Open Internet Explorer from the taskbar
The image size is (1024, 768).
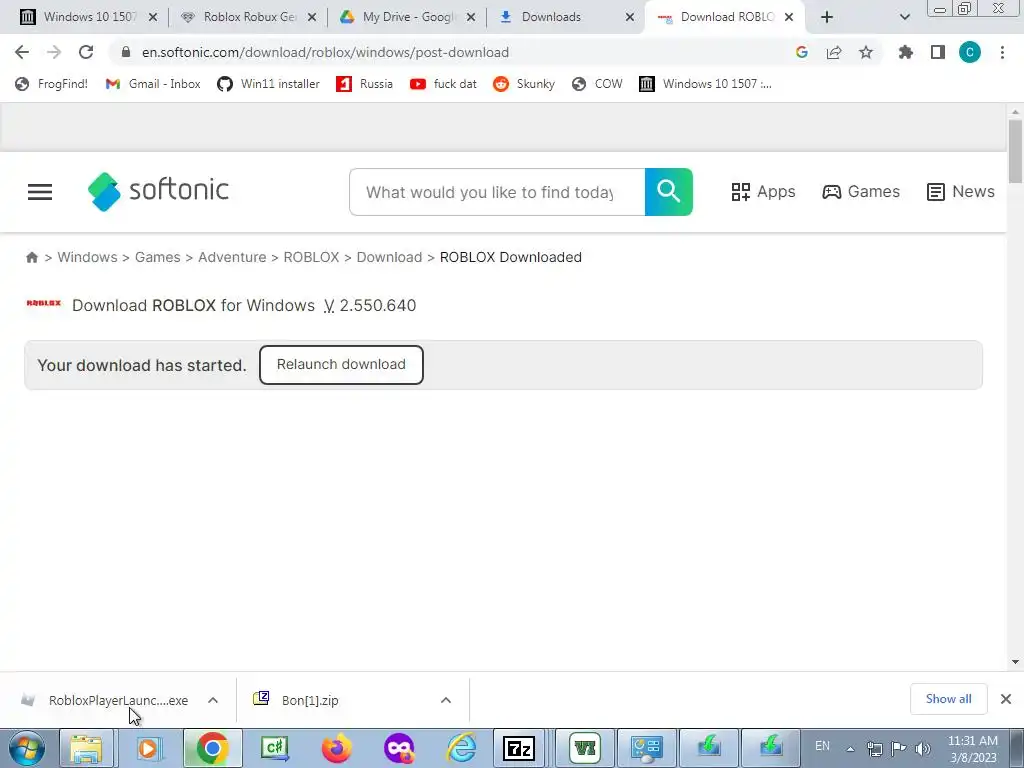(x=462, y=748)
